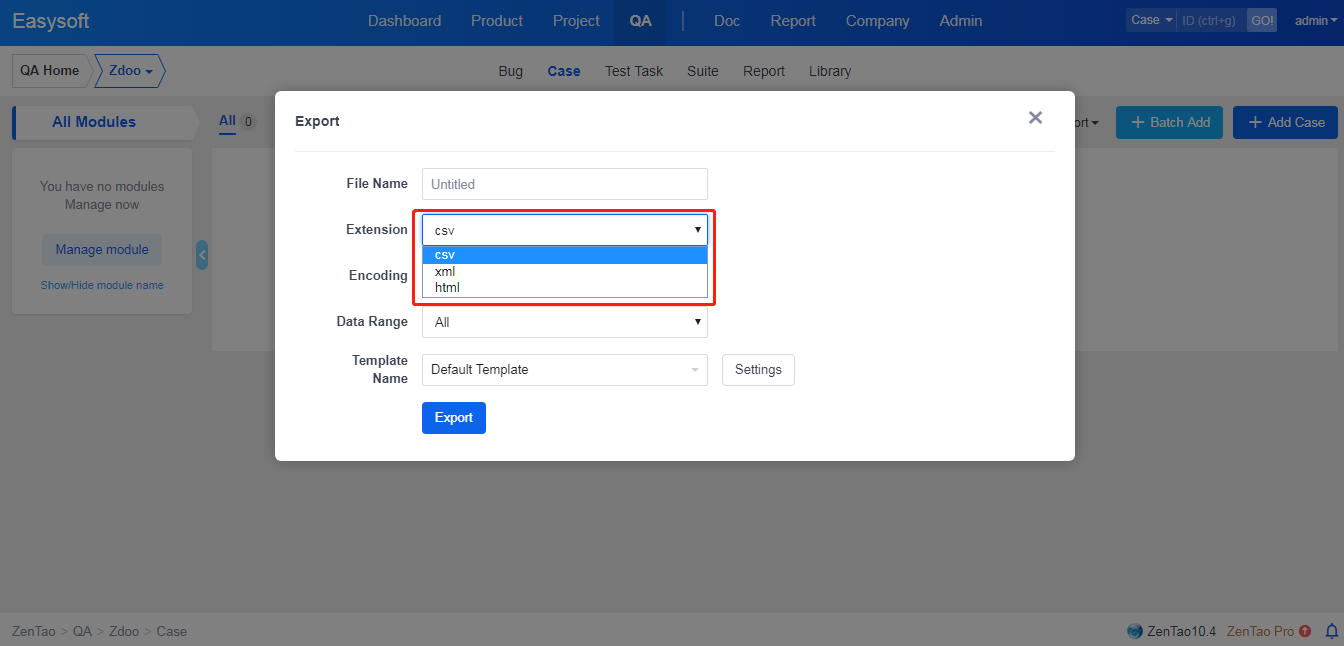Click the ZenTao globe icon in footer
This screenshot has width=1344, height=646.
click(x=1134, y=631)
